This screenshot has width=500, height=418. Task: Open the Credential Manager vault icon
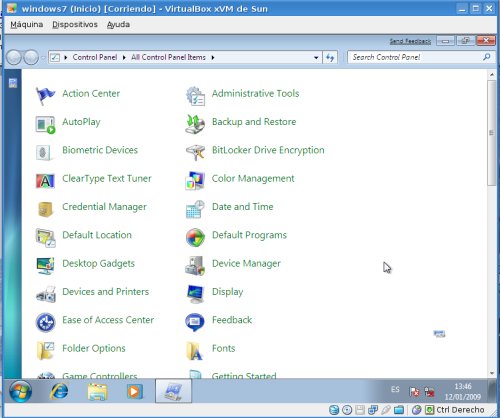tap(45, 209)
